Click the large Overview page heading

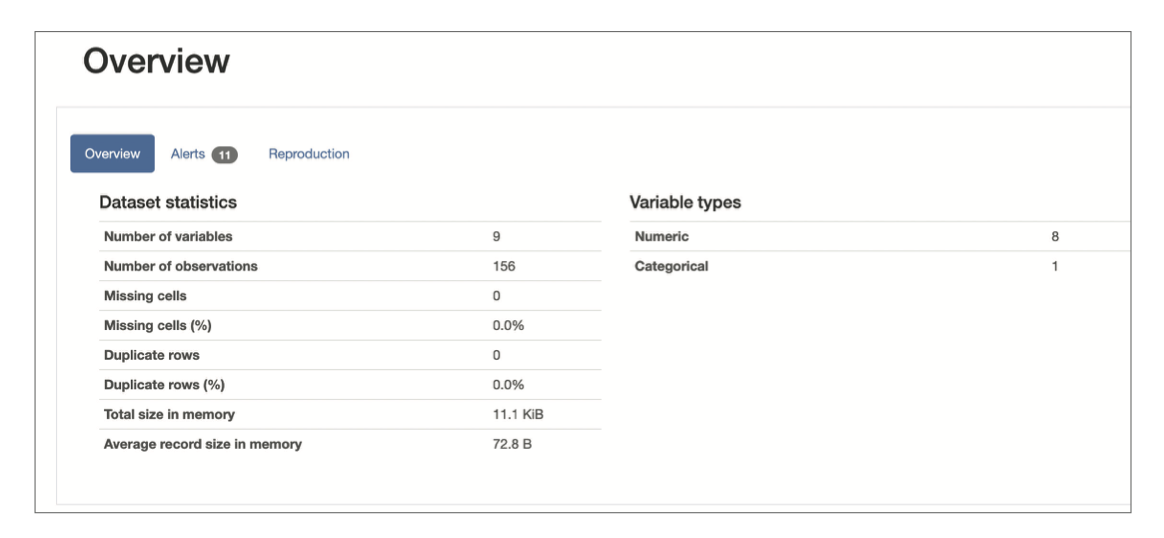coord(156,62)
